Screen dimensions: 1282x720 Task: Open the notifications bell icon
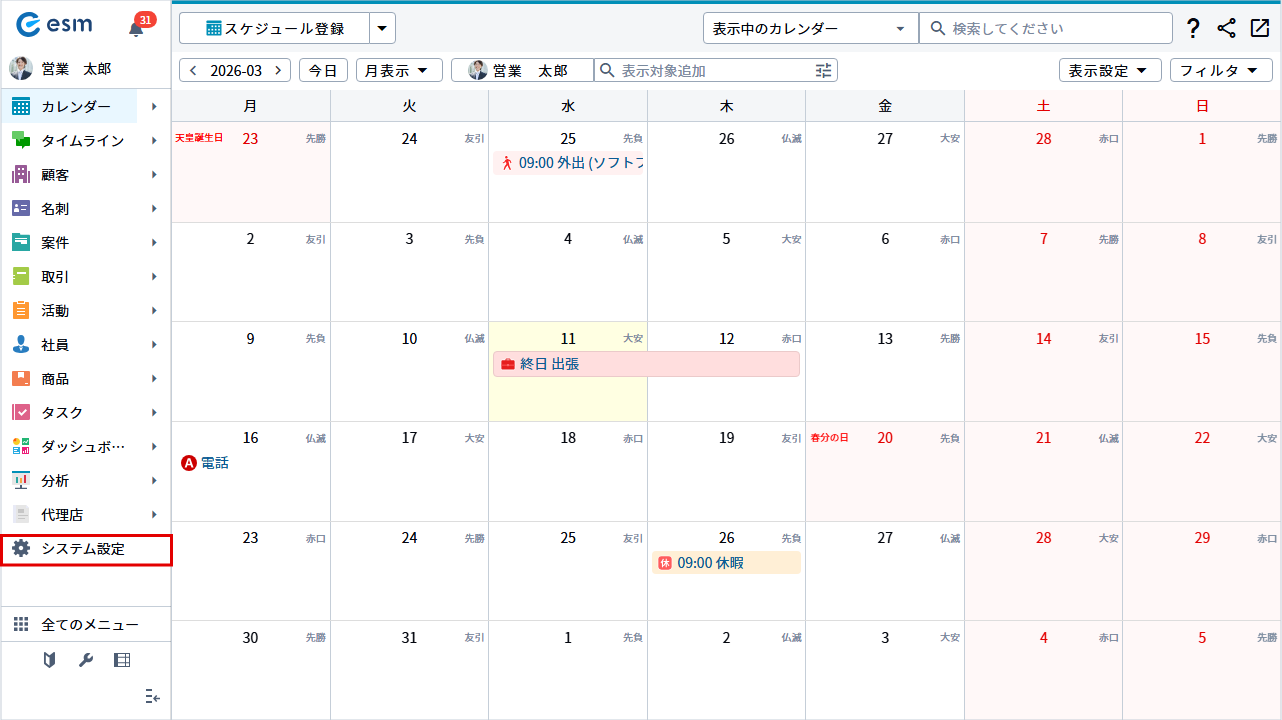tap(137, 28)
